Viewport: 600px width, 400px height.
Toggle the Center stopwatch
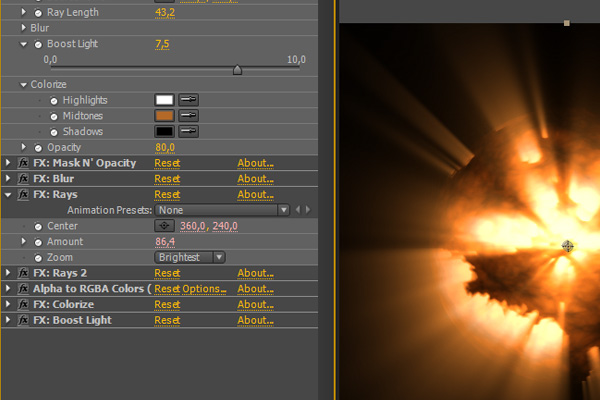click(x=38, y=227)
